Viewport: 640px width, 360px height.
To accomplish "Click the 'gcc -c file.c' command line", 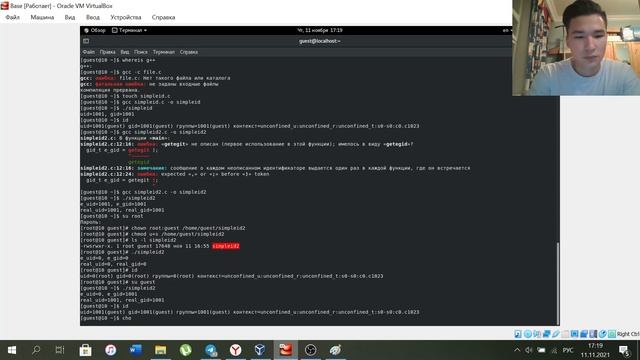I will (x=121, y=72).
